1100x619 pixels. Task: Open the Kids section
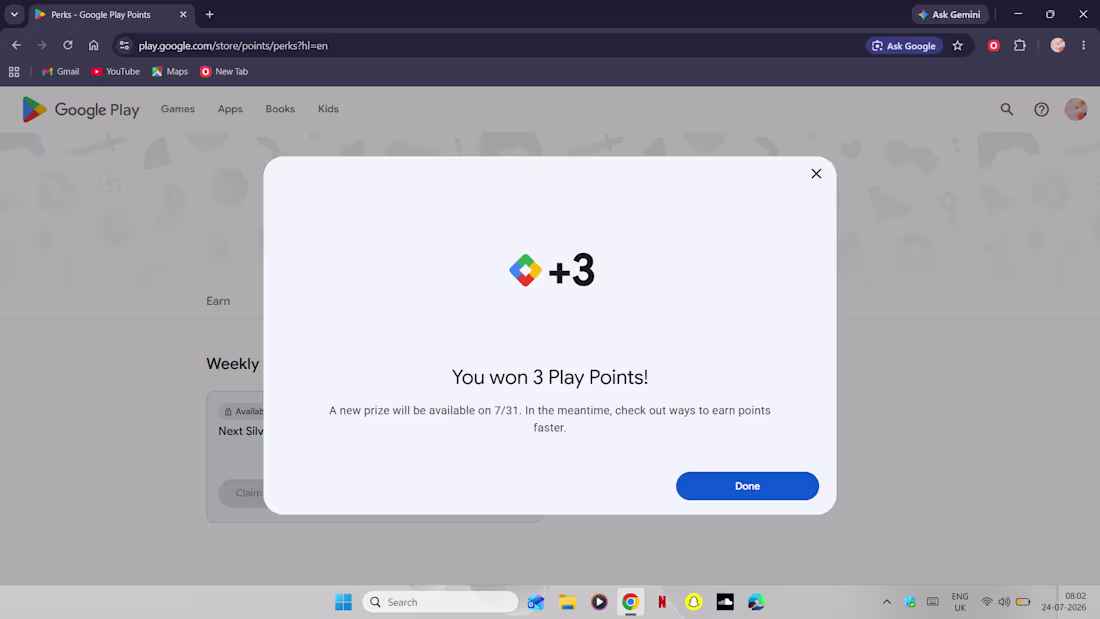(328, 109)
